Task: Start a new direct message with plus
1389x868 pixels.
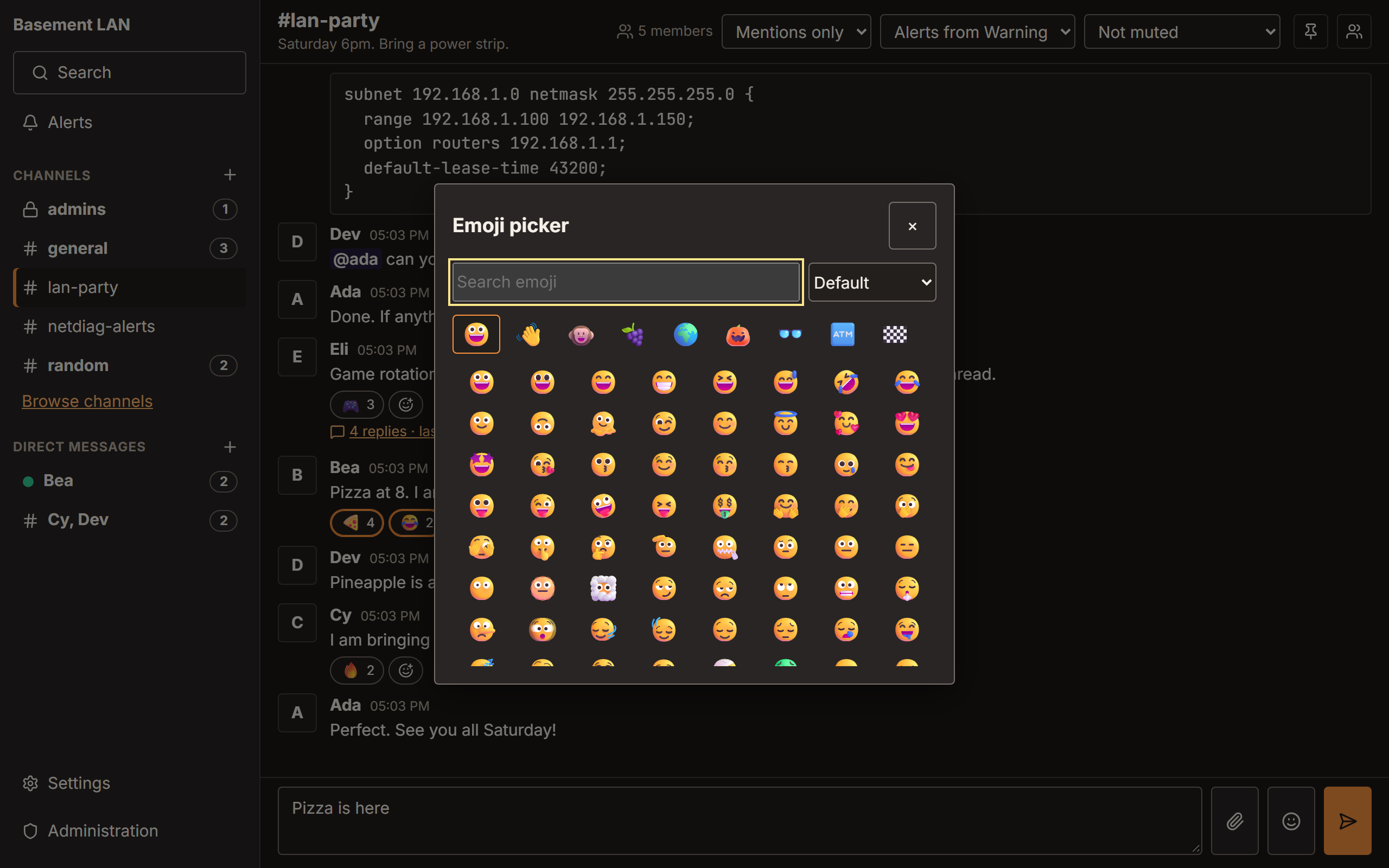Action: [230, 446]
